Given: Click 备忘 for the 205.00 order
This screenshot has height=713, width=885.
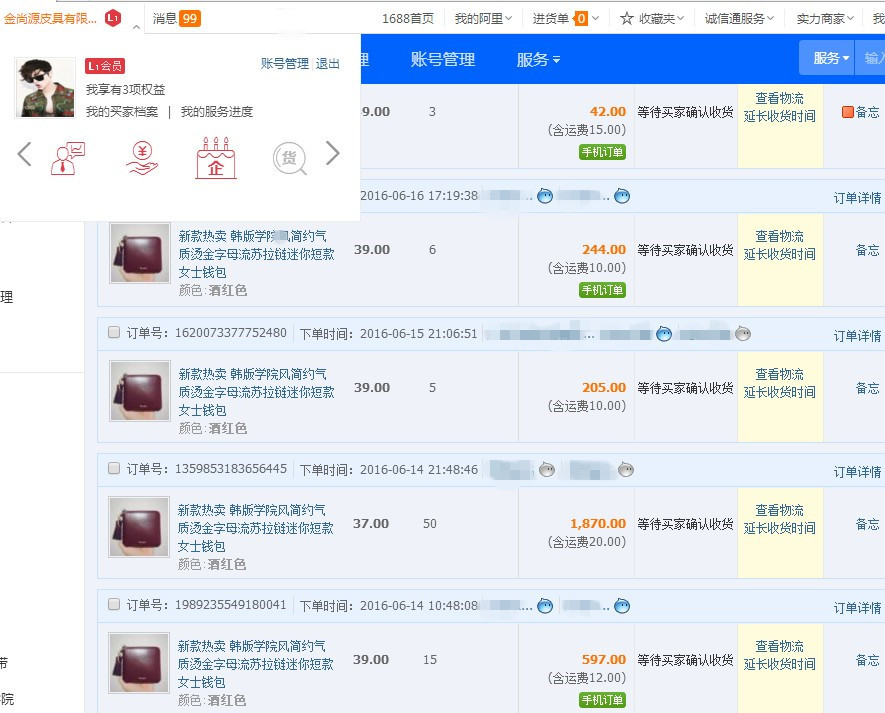Looking at the screenshot, I should [868, 388].
